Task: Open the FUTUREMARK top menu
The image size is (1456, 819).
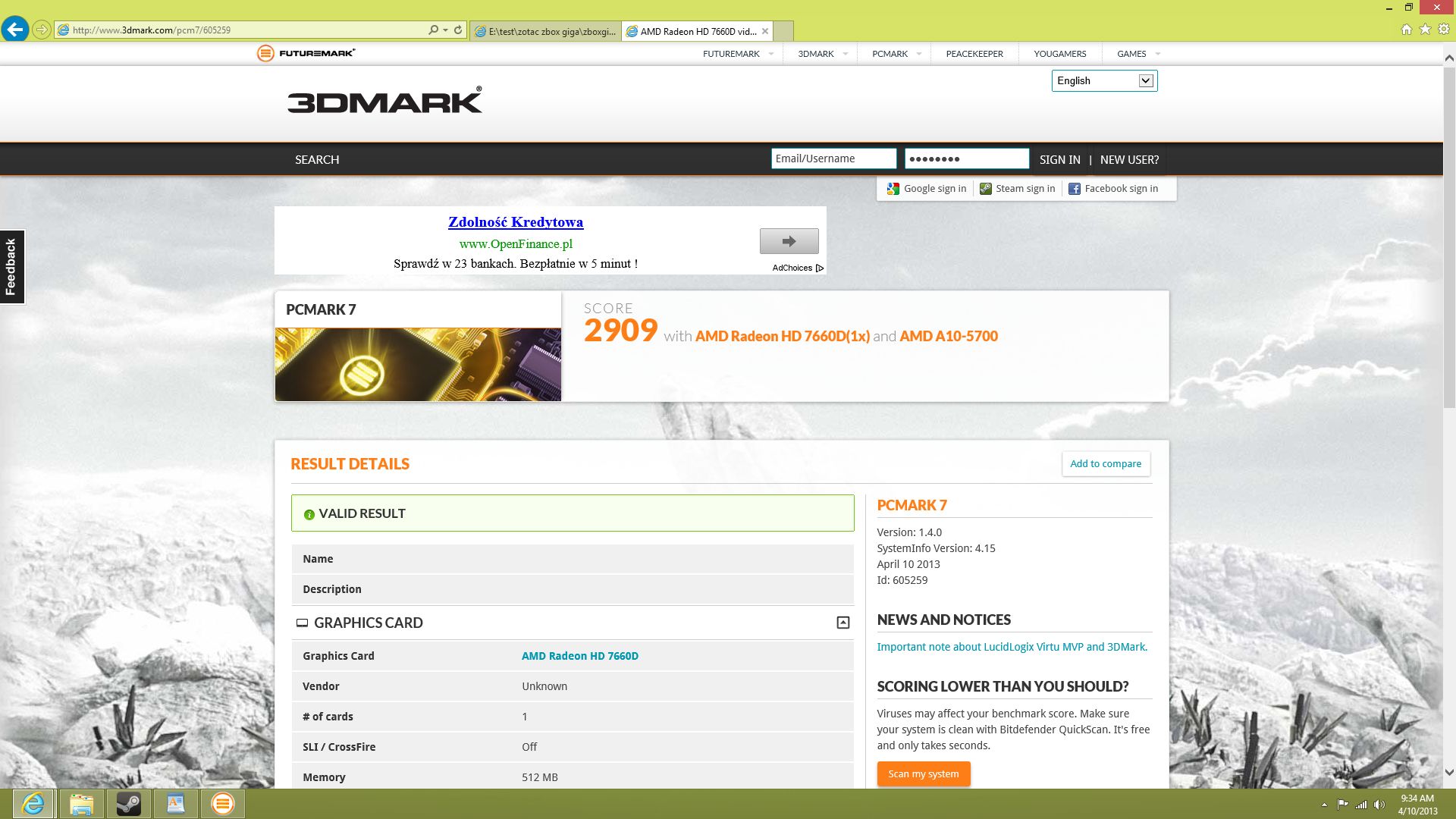Action: pos(731,54)
